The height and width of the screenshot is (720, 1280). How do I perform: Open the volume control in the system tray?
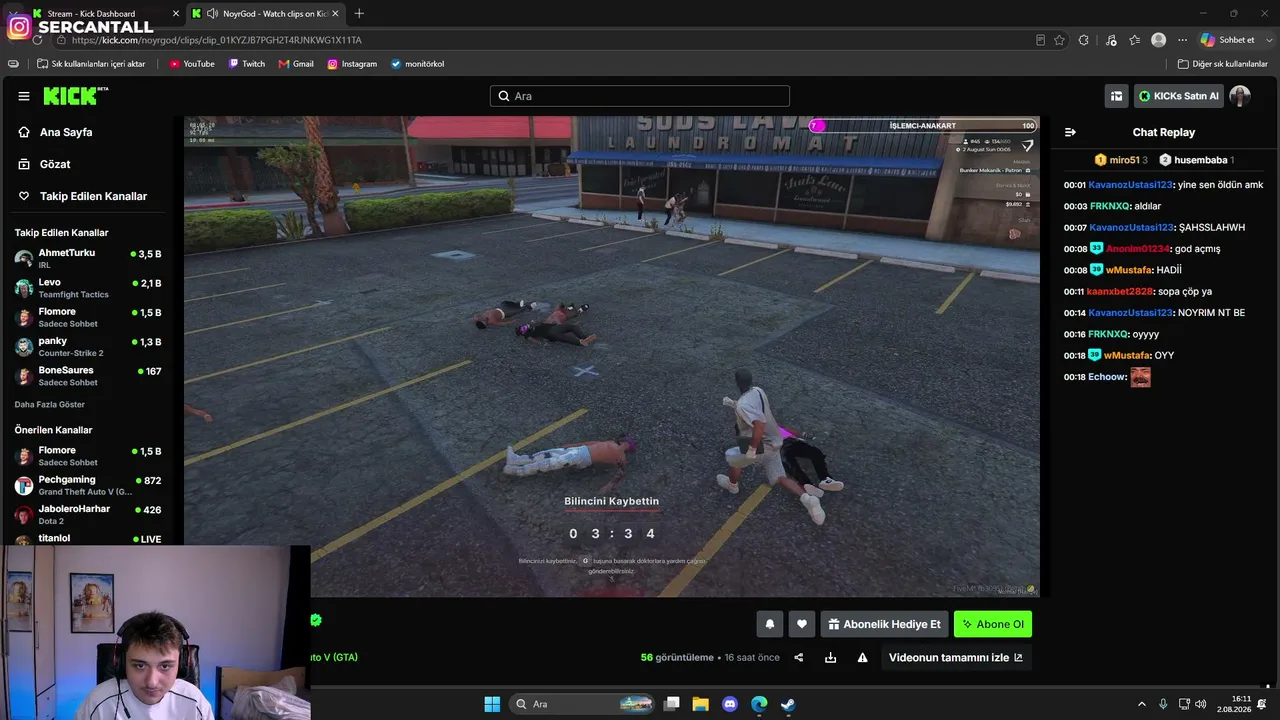tap(1200, 704)
